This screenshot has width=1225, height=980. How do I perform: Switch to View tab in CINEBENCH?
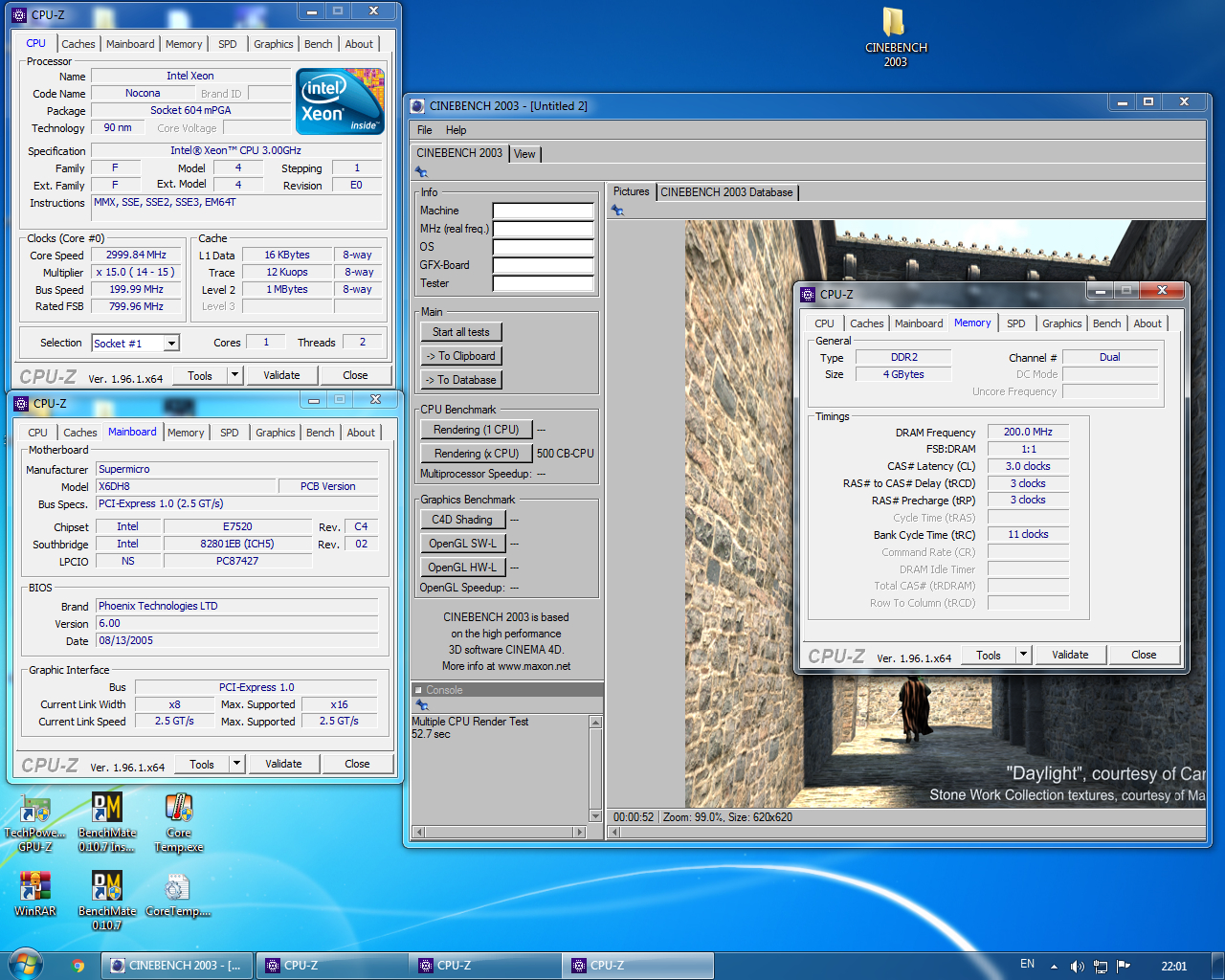pyautogui.click(x=524, y=154)
